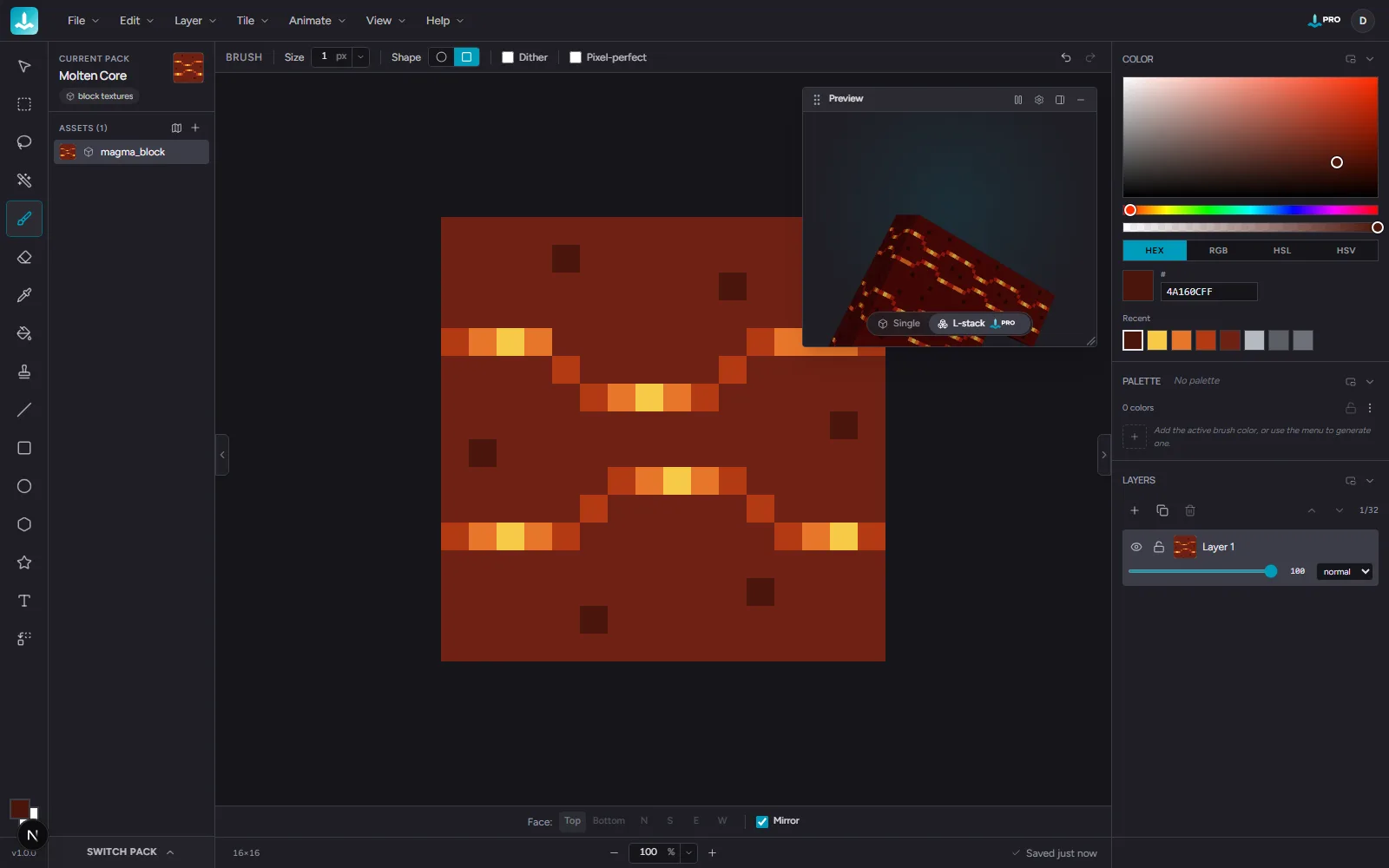The image size is (1389, 868).
Task: Pause the Preview panel rotation
Action: pyautogui.click(x=1018, y=100)
